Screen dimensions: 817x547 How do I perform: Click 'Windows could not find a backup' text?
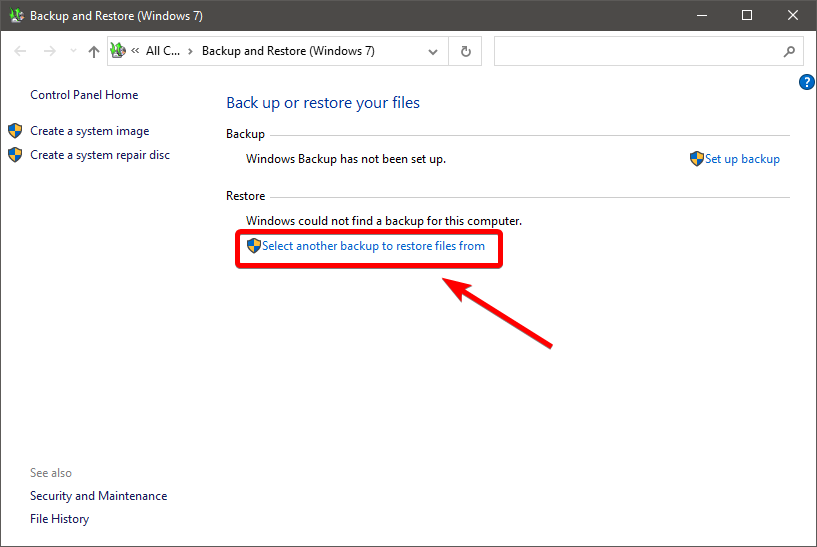[x=384, y=221]
